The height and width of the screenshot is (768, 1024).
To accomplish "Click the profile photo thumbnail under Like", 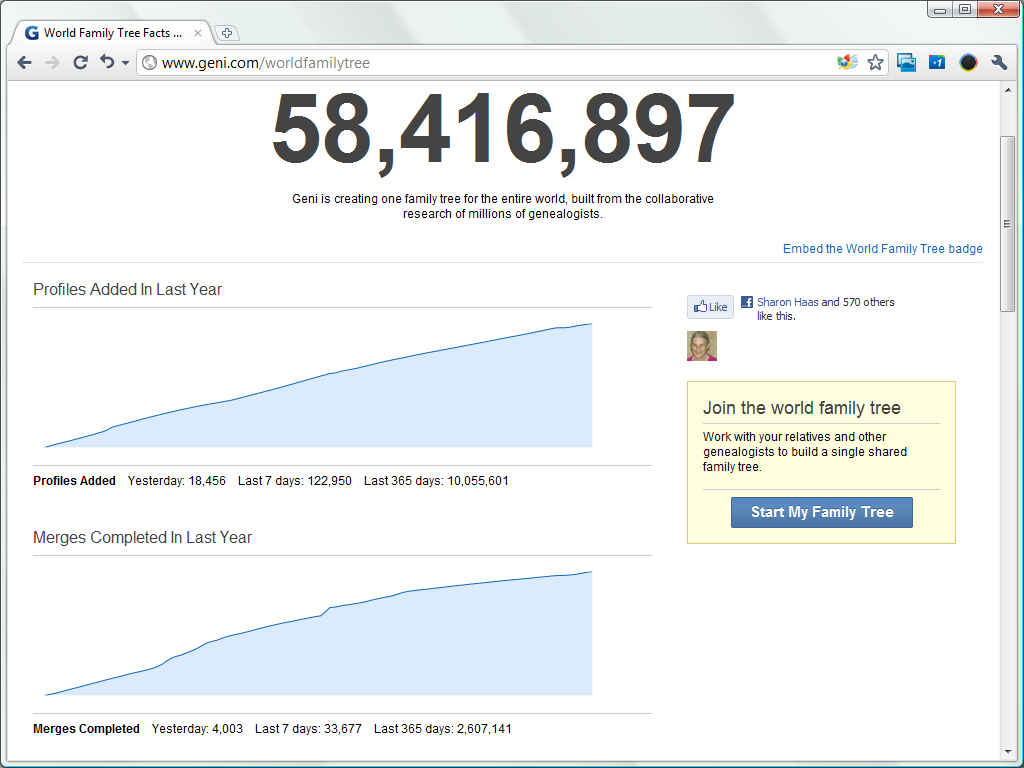I will 702,346.
